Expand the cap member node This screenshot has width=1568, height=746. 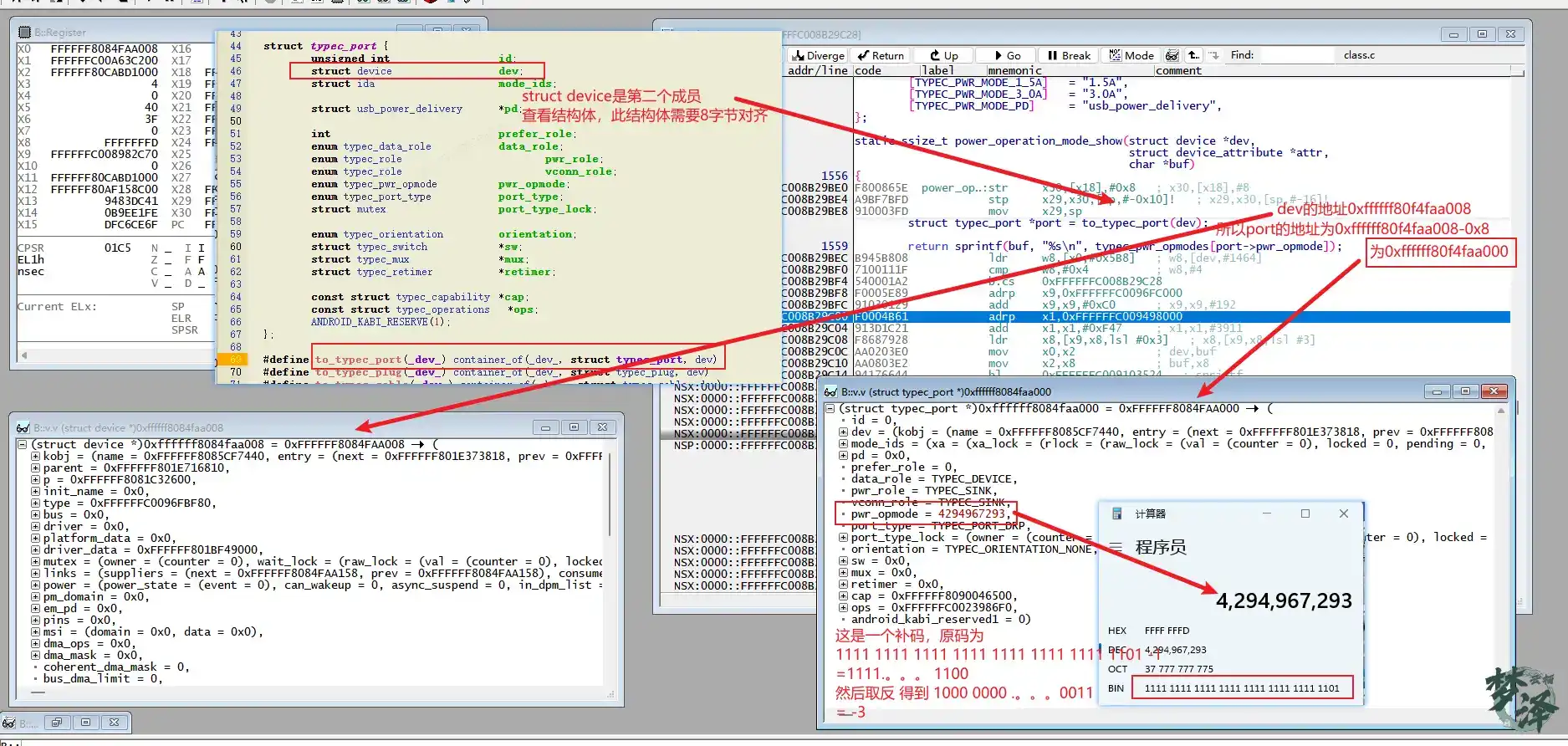pyautogui.click(x=843, y=595)
